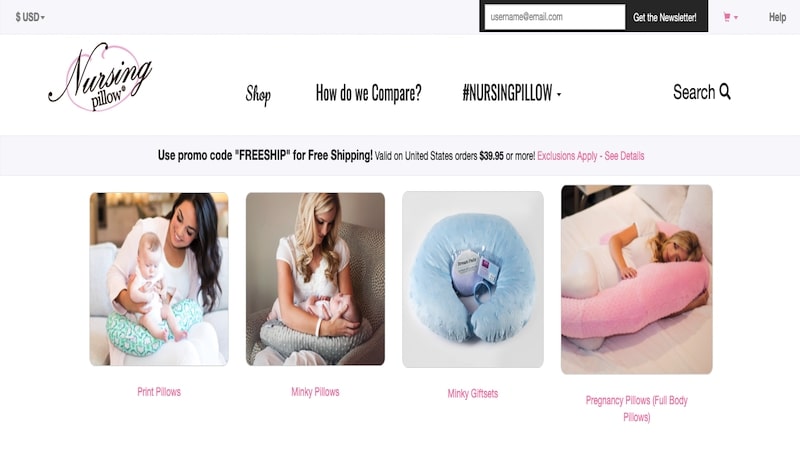The image size is (800, 450).
Task: Select the blue Minky Giftsets image
Action: [473, 279]
